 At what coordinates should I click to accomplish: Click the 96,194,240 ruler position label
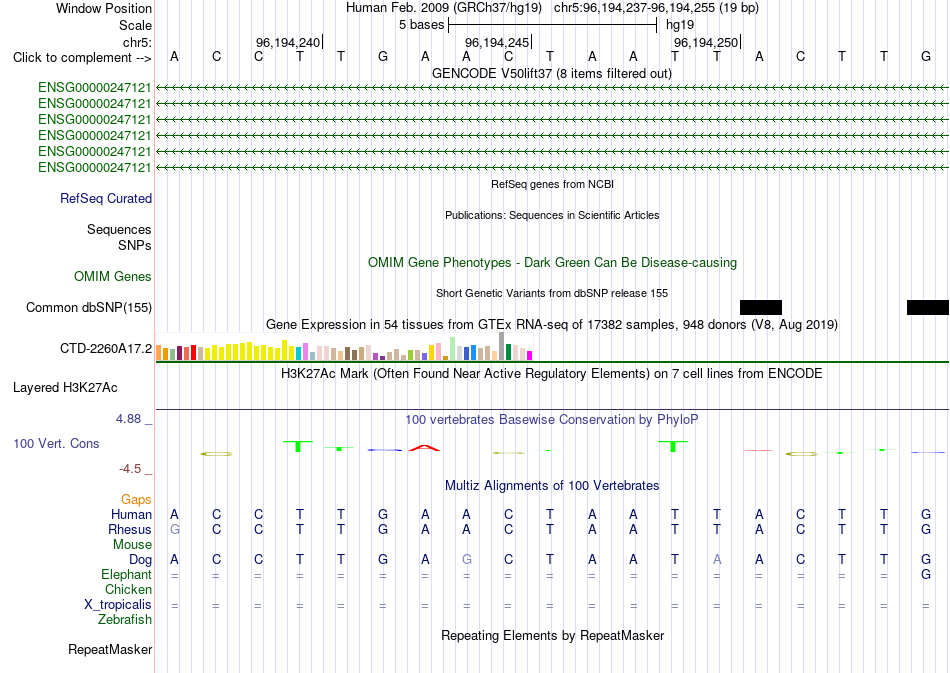288,42
